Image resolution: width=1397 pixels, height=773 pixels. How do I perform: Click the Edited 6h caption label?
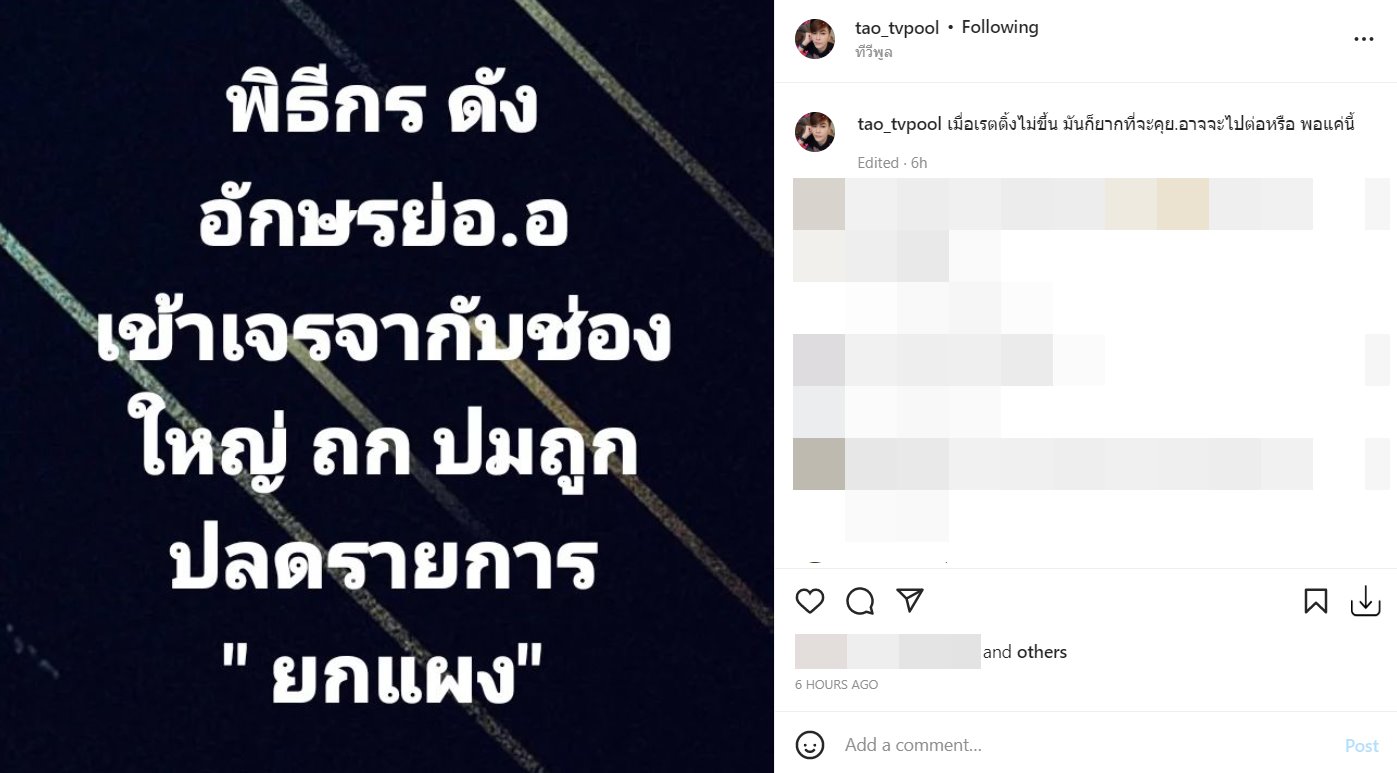892,163
